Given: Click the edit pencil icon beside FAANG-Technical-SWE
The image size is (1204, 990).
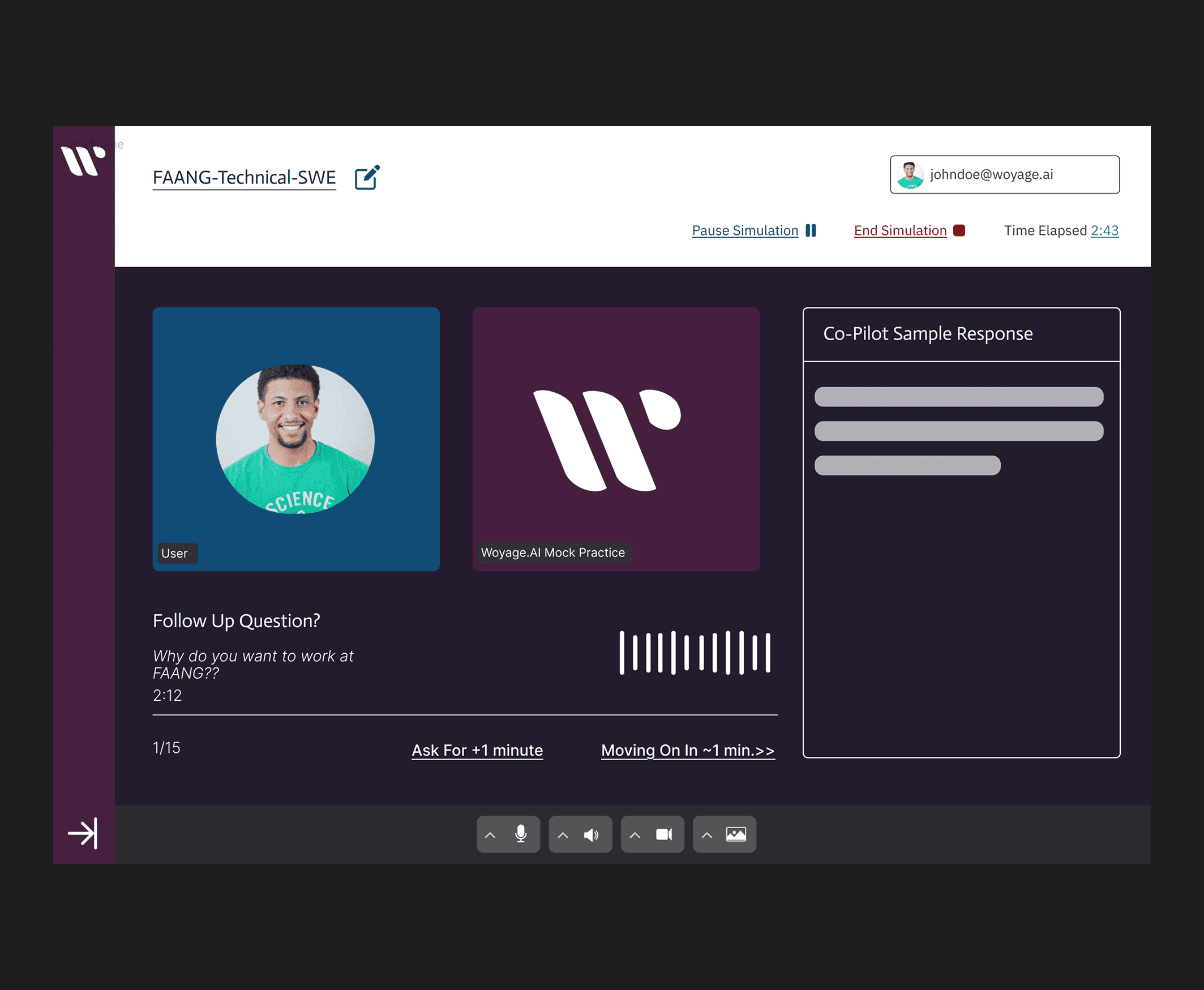Looking at the screenshot, I should coord(367,177).
